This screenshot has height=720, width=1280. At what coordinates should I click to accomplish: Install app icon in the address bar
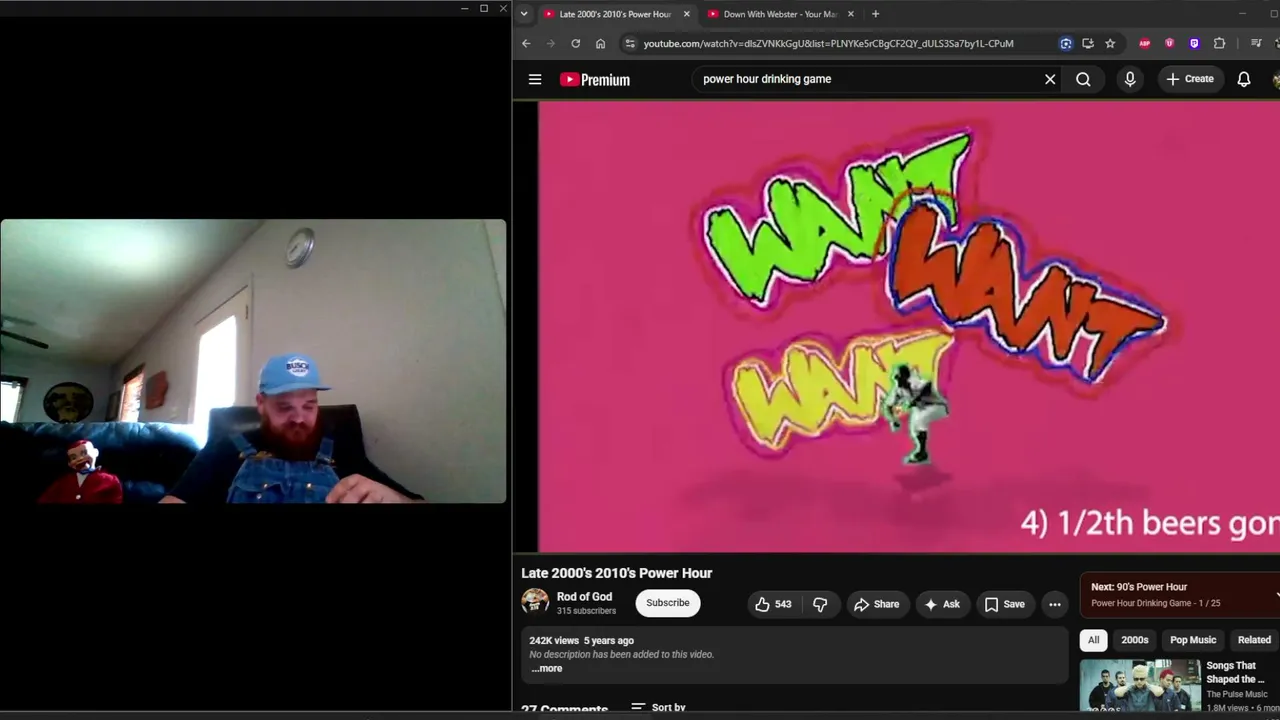tap(1088, 43)
